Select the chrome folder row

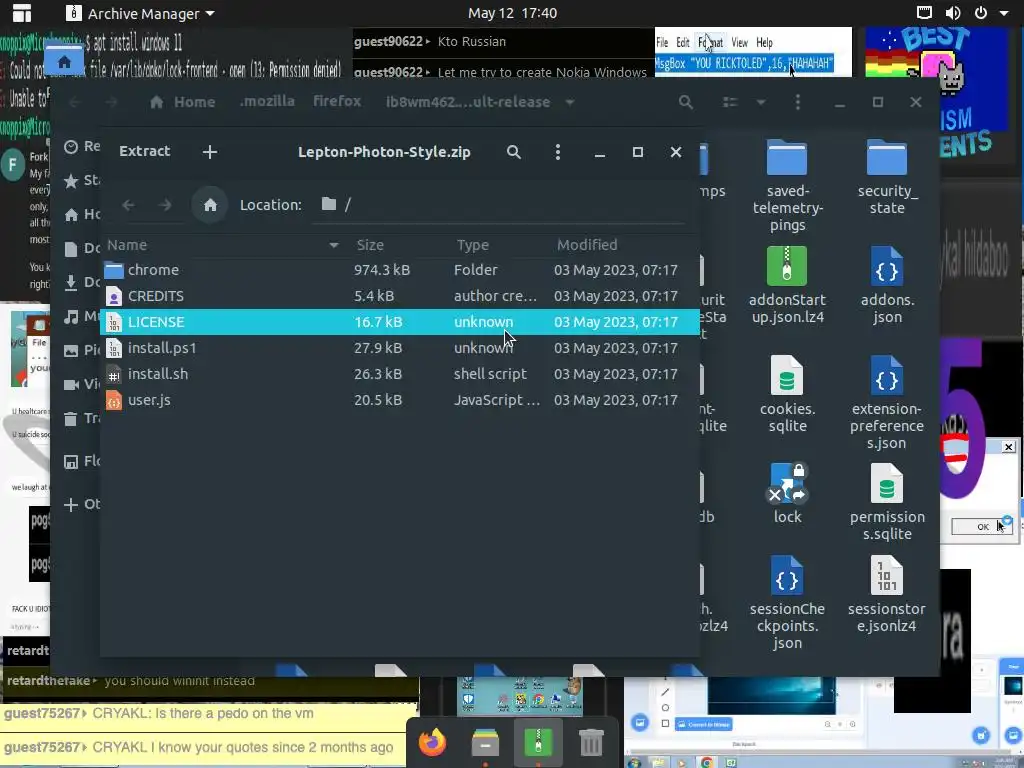coord(399,270)
